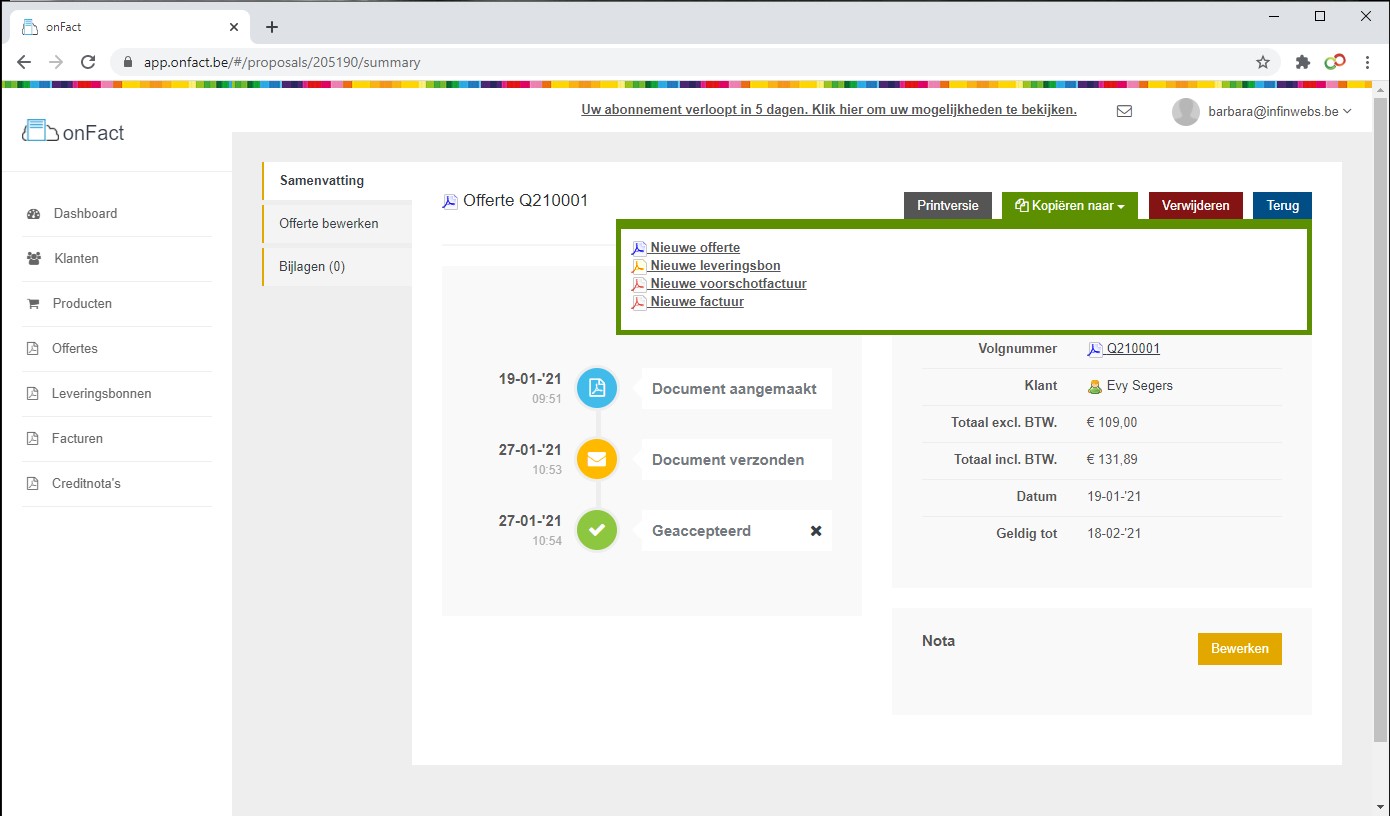Click the mail envelope icon in header
The image size is (1390, 816).
pyautogui.click(x=1124, y=111)
